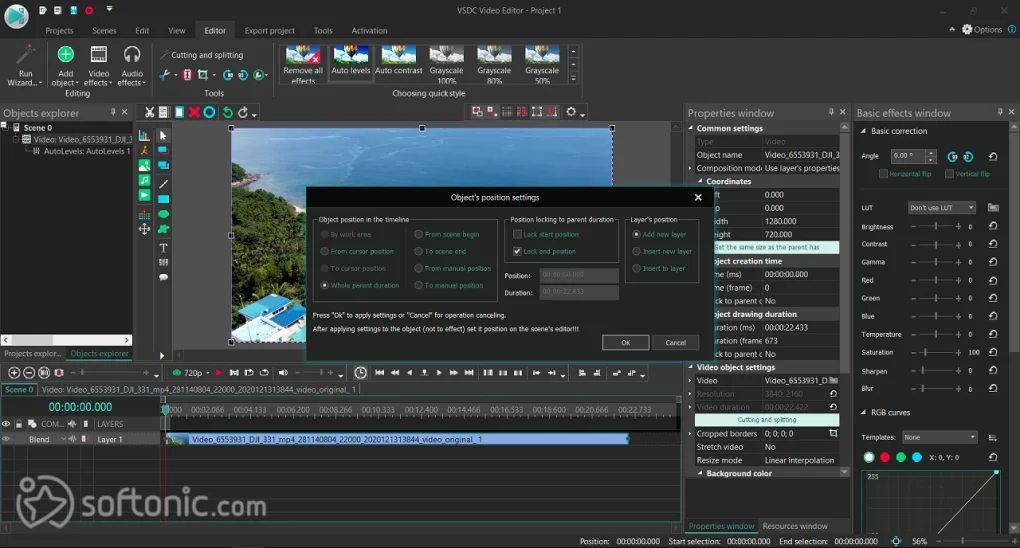The width and height of the screenshot is (1020, 548).
Task: Reset the Brightness value icon
Action: pos(993,226)
